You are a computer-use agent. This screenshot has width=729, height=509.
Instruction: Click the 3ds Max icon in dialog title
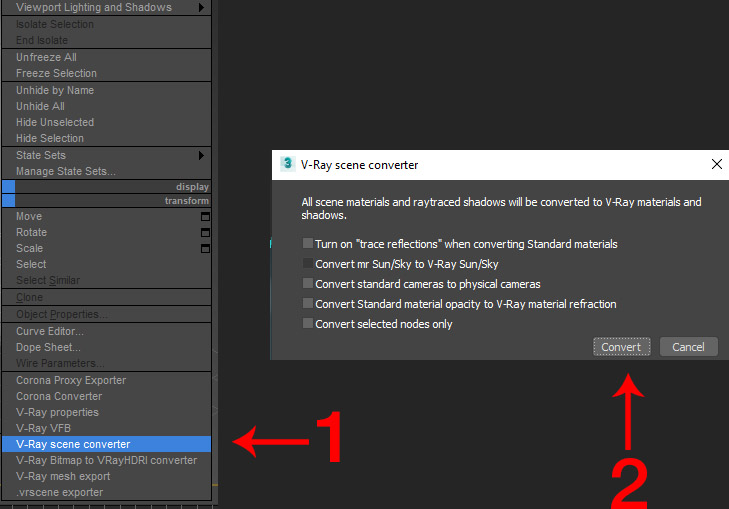tap(287, 164)
